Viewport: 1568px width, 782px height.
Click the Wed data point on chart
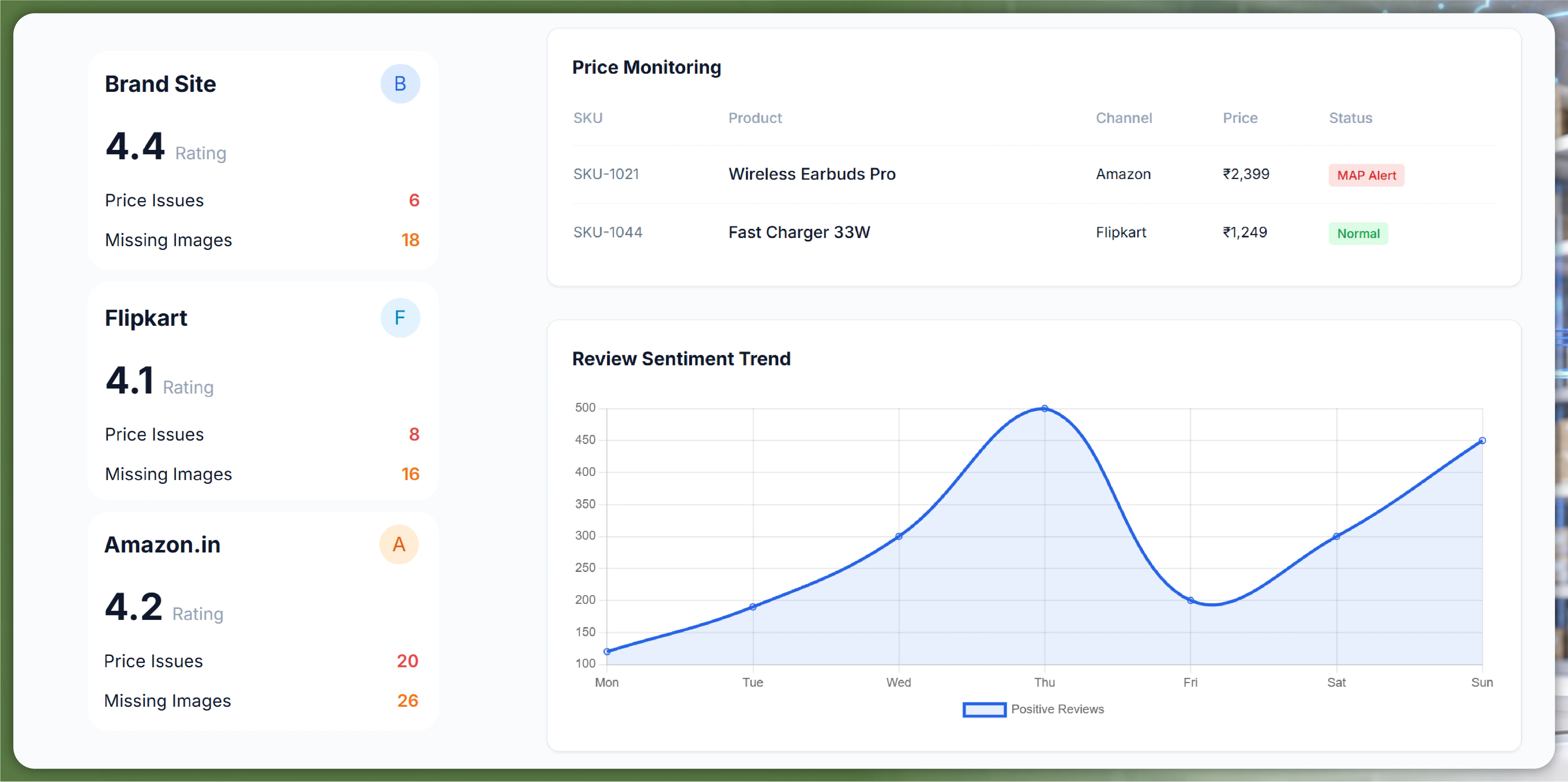pyautogui.click(x=898, y=536)
